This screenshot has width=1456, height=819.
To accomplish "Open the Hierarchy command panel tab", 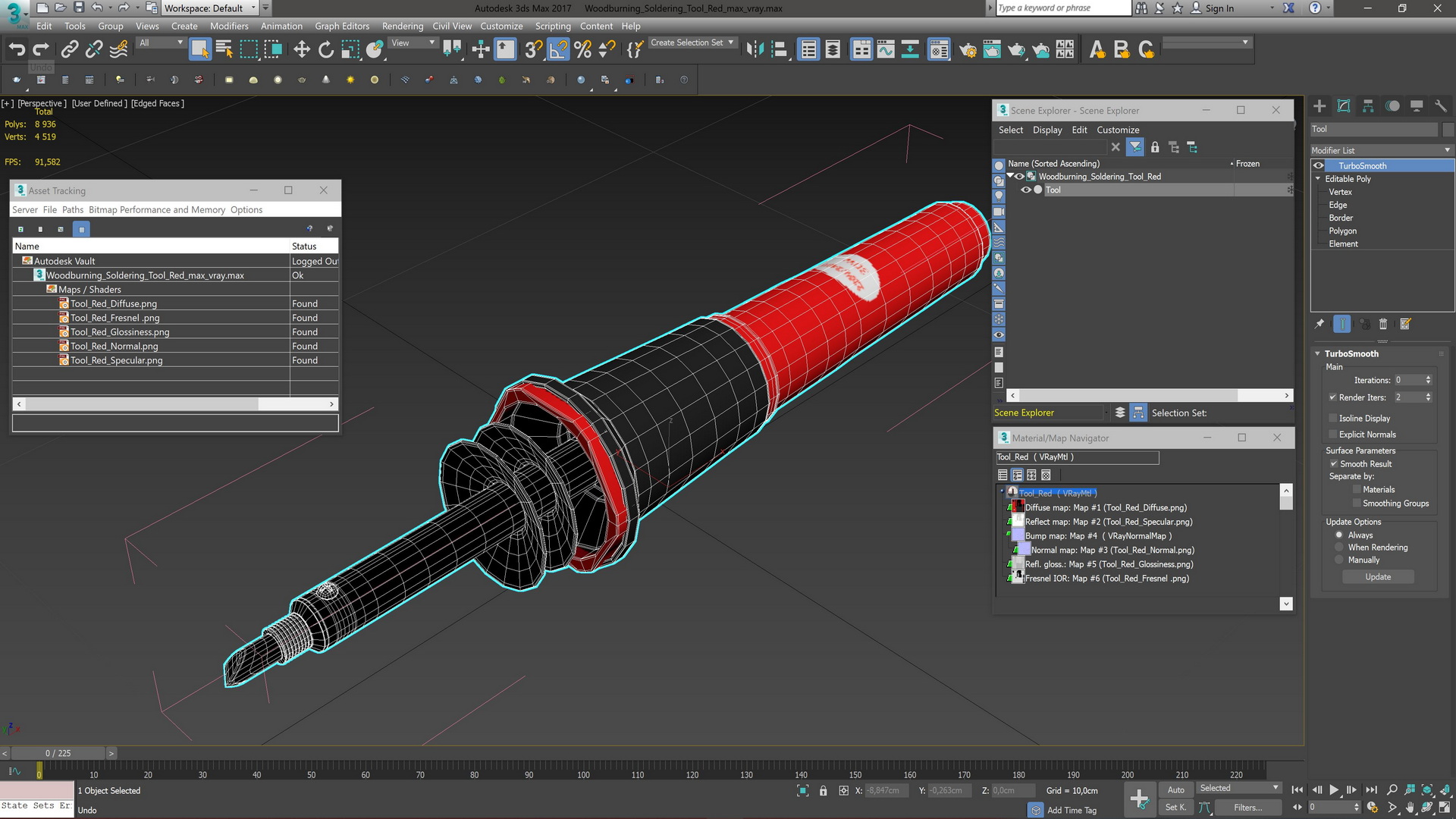I will coord(1368,106).
